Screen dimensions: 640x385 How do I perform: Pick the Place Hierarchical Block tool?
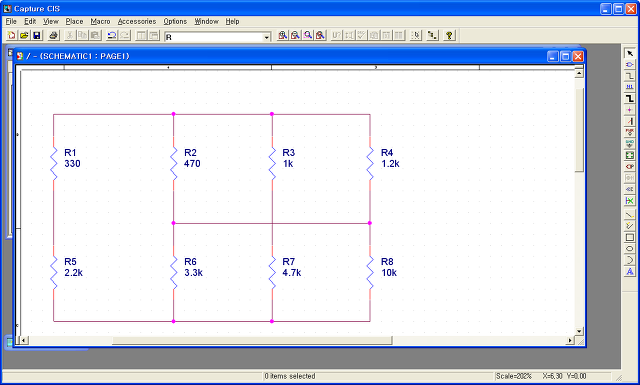coord(630,155)
